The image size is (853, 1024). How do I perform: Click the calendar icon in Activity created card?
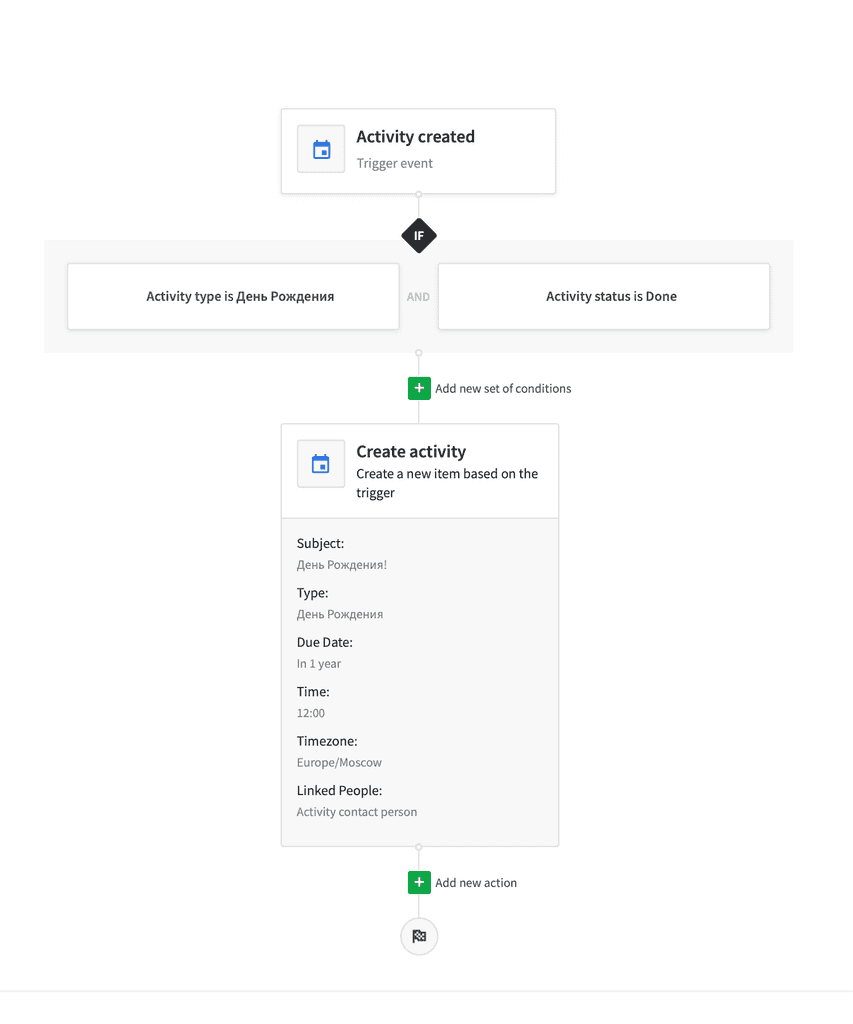tap(321, 150)
